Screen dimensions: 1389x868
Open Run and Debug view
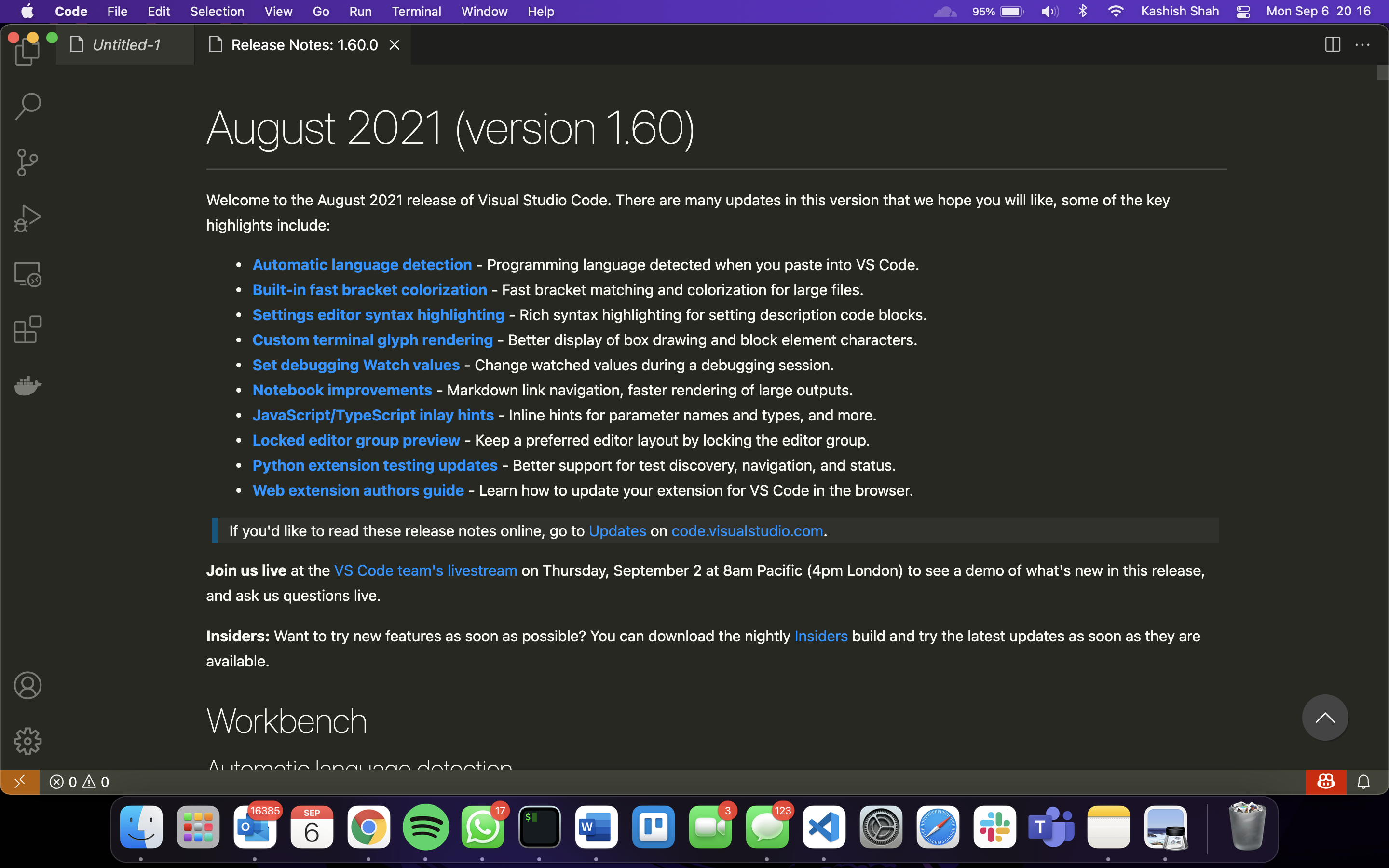[x=27, y=219]
